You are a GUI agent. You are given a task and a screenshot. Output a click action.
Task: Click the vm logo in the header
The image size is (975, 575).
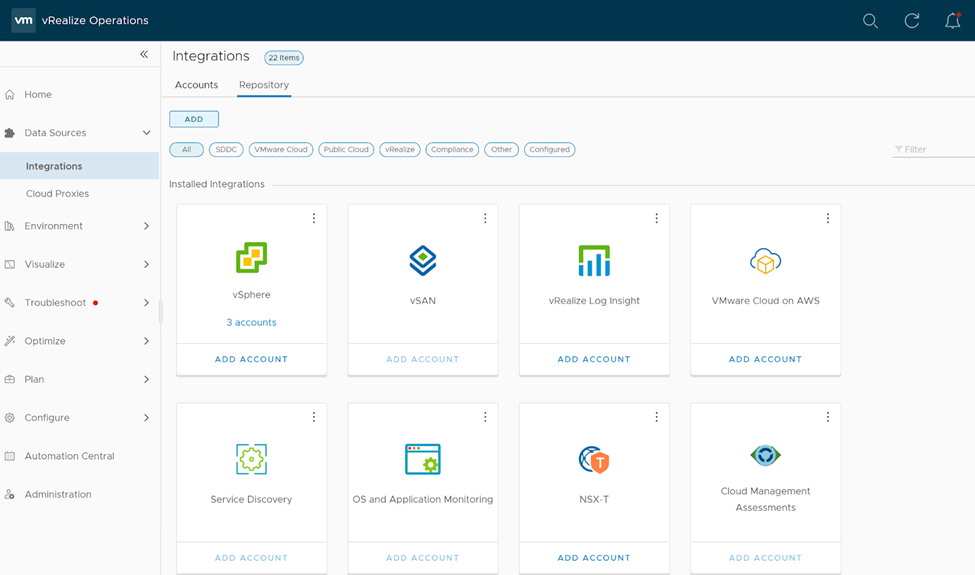tap(24, 20)
